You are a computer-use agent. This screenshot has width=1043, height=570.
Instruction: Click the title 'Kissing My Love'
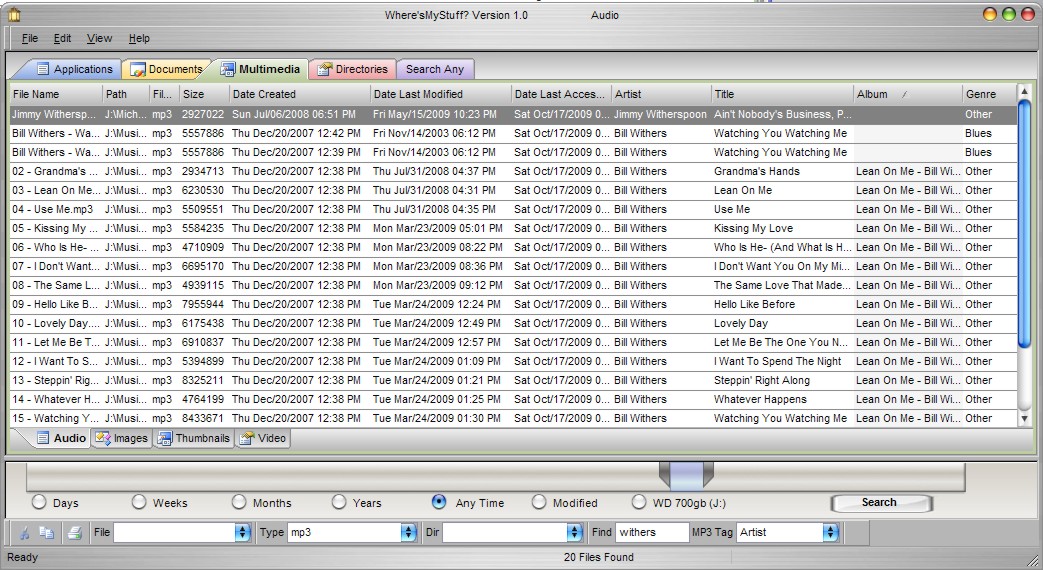click(753, 228)
